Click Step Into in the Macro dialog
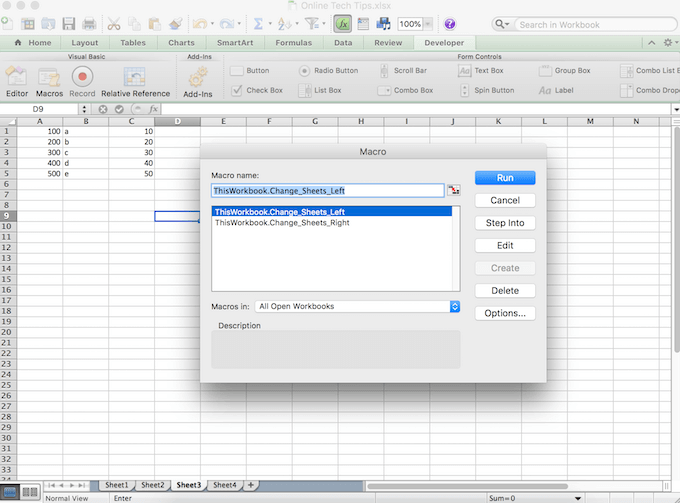Screen dimensions: 680x503 505,223
